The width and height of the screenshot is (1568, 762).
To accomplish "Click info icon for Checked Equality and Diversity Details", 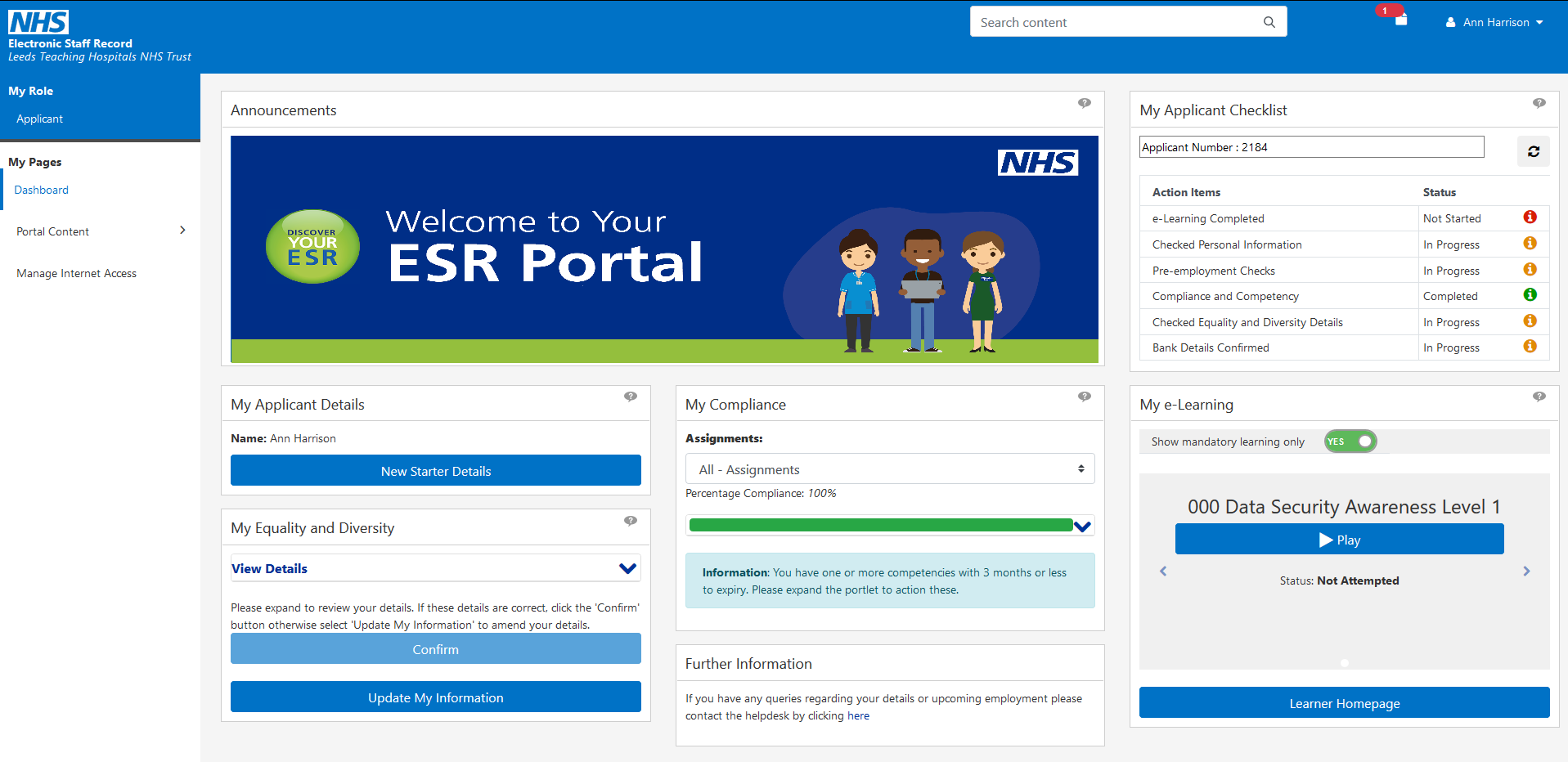I will [1530, 320].
